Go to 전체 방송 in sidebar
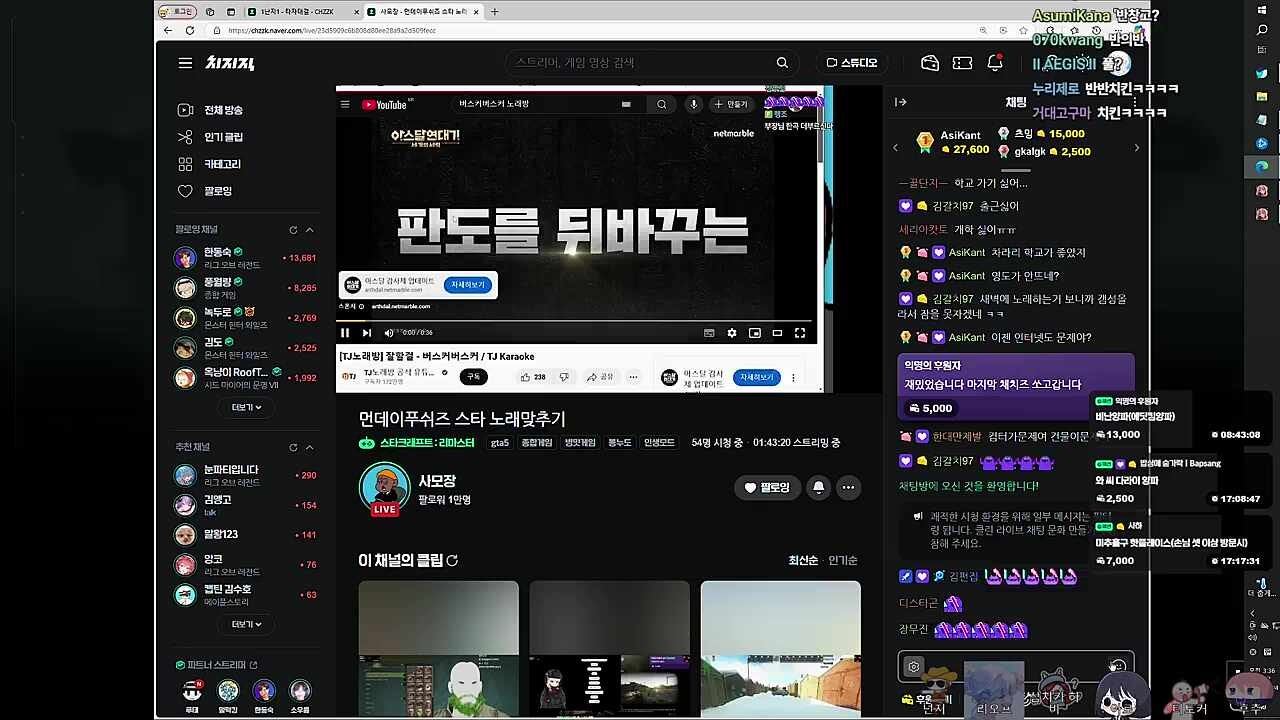The width and height of the screenshot is (1280, 720). 210,110
